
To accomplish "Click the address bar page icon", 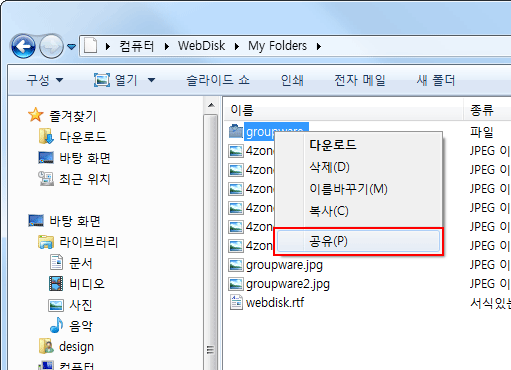I will click(x=90, y=46).
